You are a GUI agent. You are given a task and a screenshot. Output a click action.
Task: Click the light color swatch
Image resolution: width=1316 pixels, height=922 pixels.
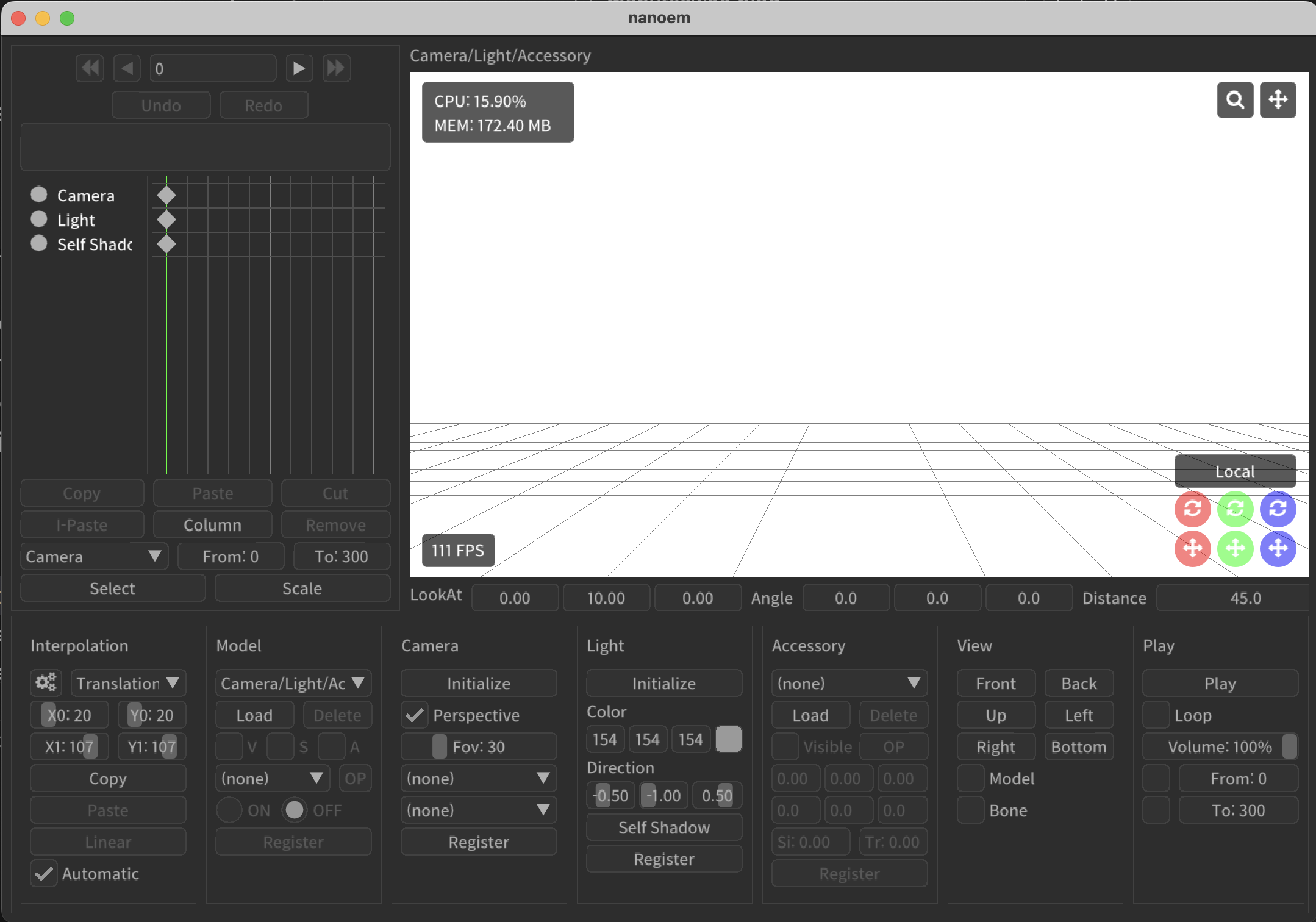pyautogui.click(x=728, y=740)
